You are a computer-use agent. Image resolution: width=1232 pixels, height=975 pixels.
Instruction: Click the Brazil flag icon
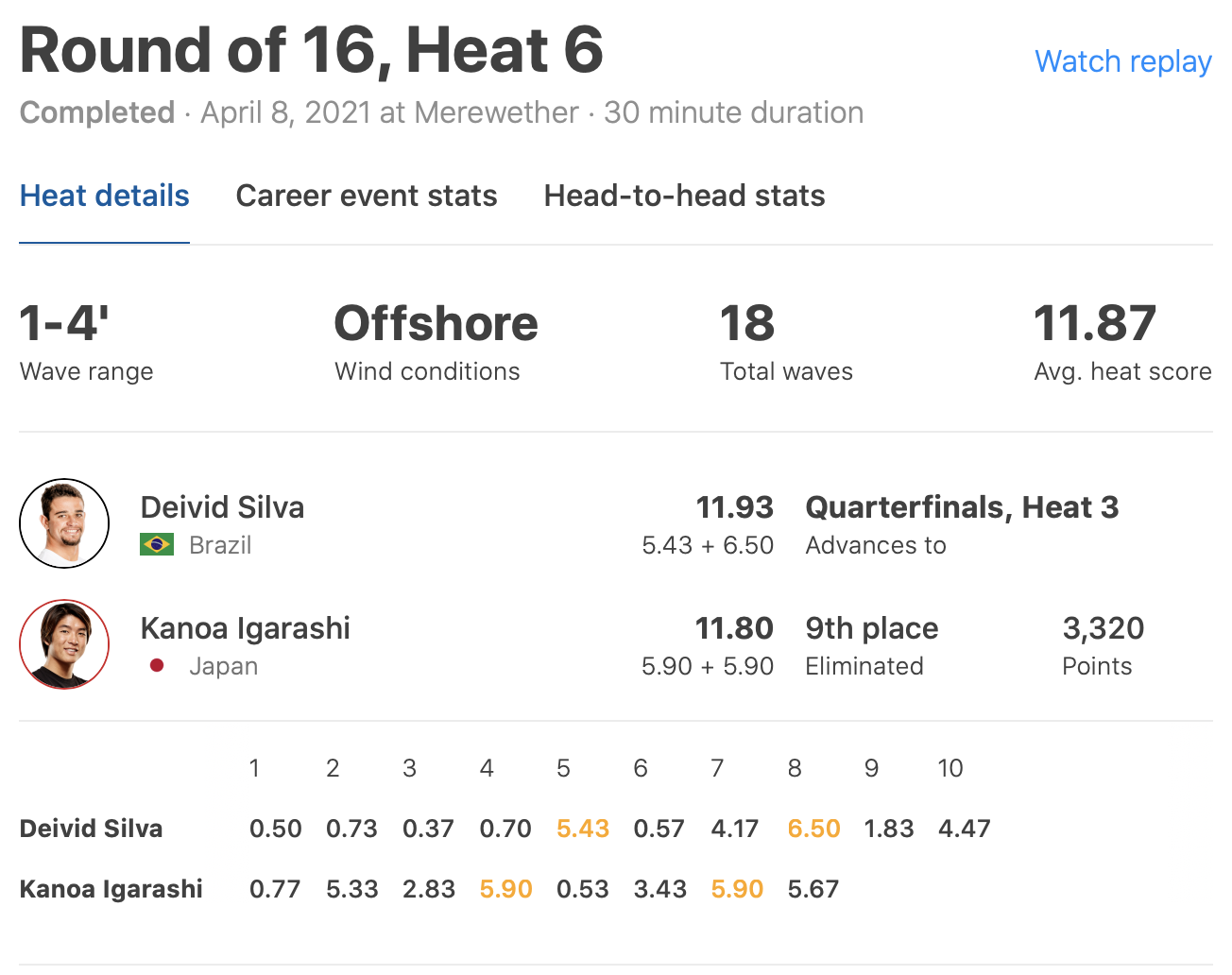click(157, 545)
